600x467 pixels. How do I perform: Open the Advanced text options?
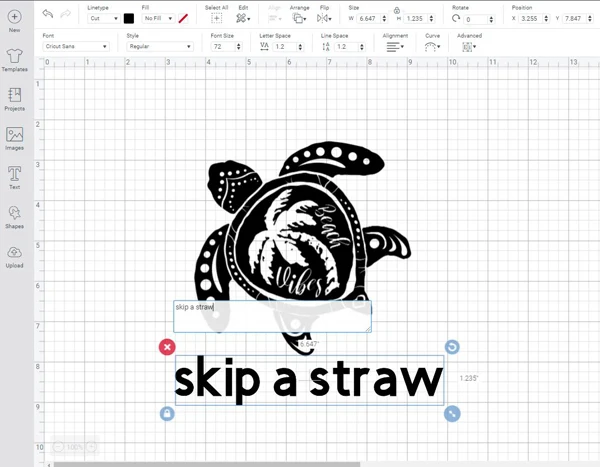pos(469,47)
